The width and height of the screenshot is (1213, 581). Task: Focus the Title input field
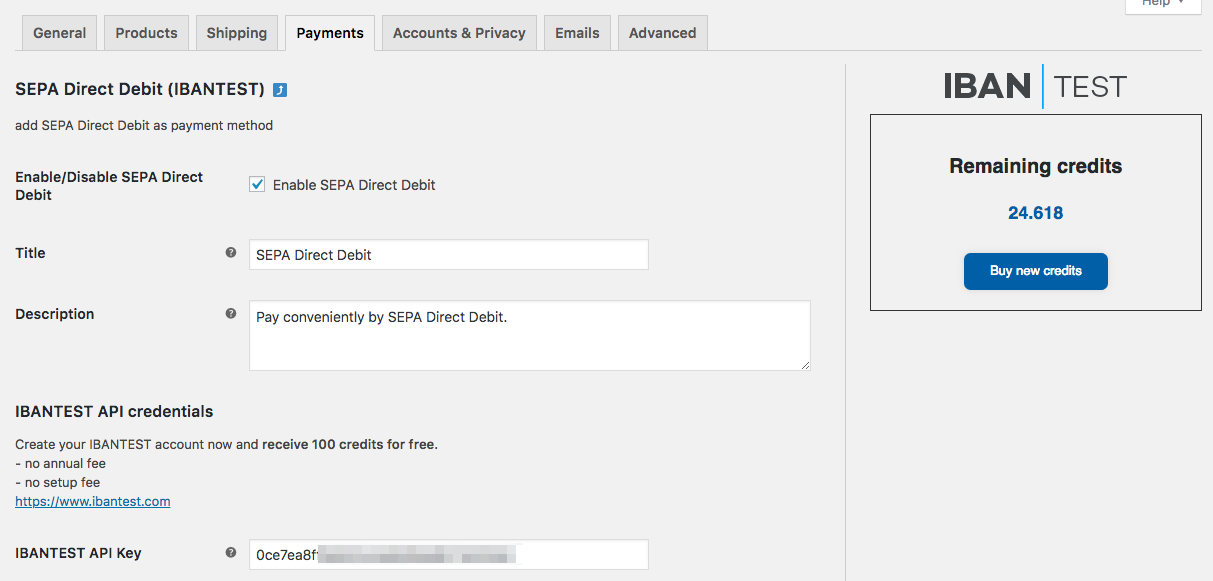tap(449, 254)
